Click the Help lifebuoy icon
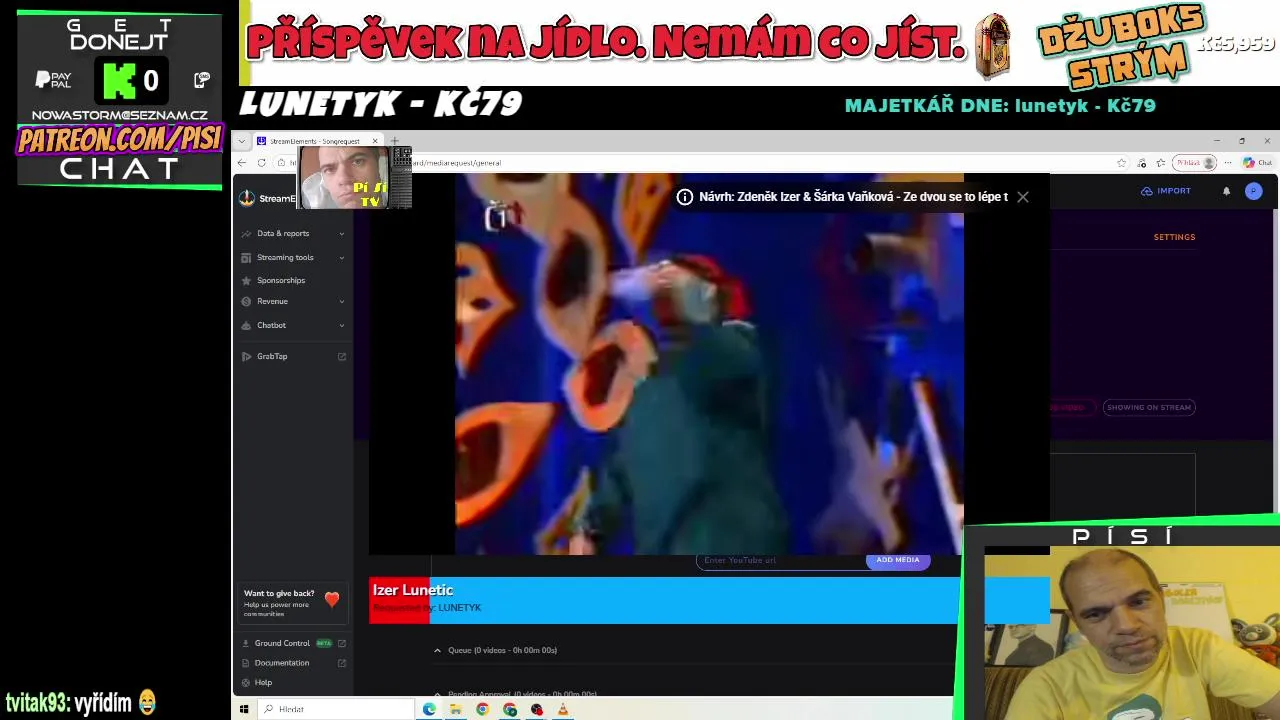This screenshot has width=1280, height=720. (246, 683)
